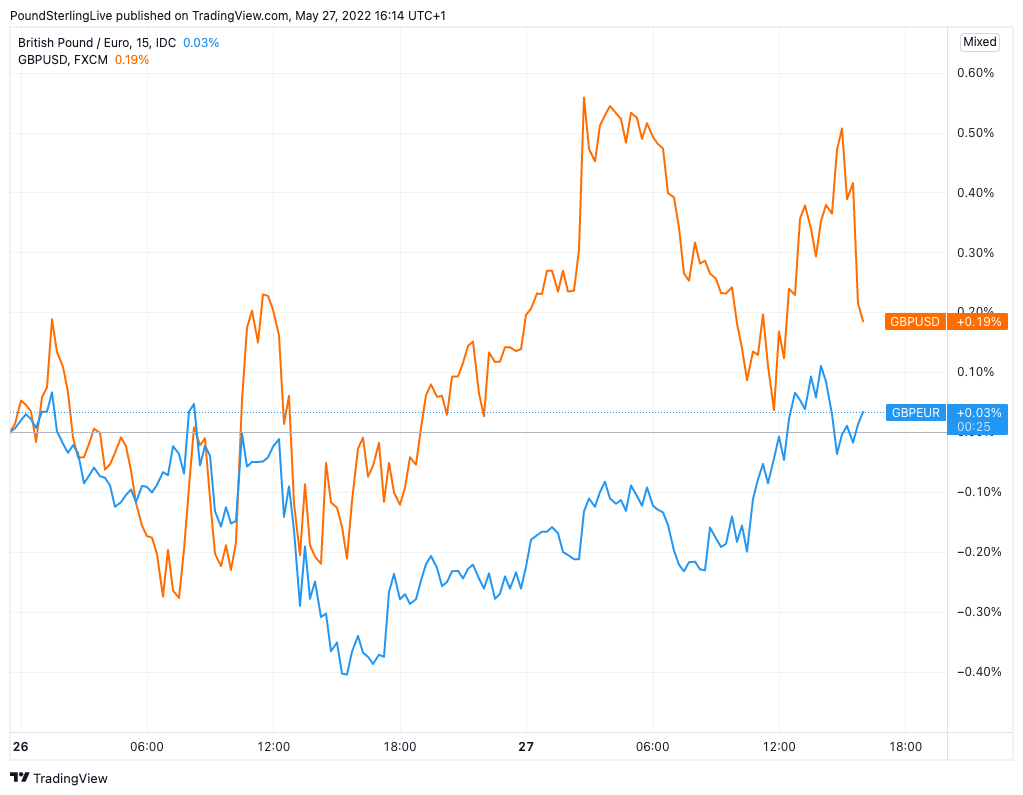The width and height of the screenshot is (1023, 795).
Task: Click the orange +0.19% price tag
Action: coord(977,322)
